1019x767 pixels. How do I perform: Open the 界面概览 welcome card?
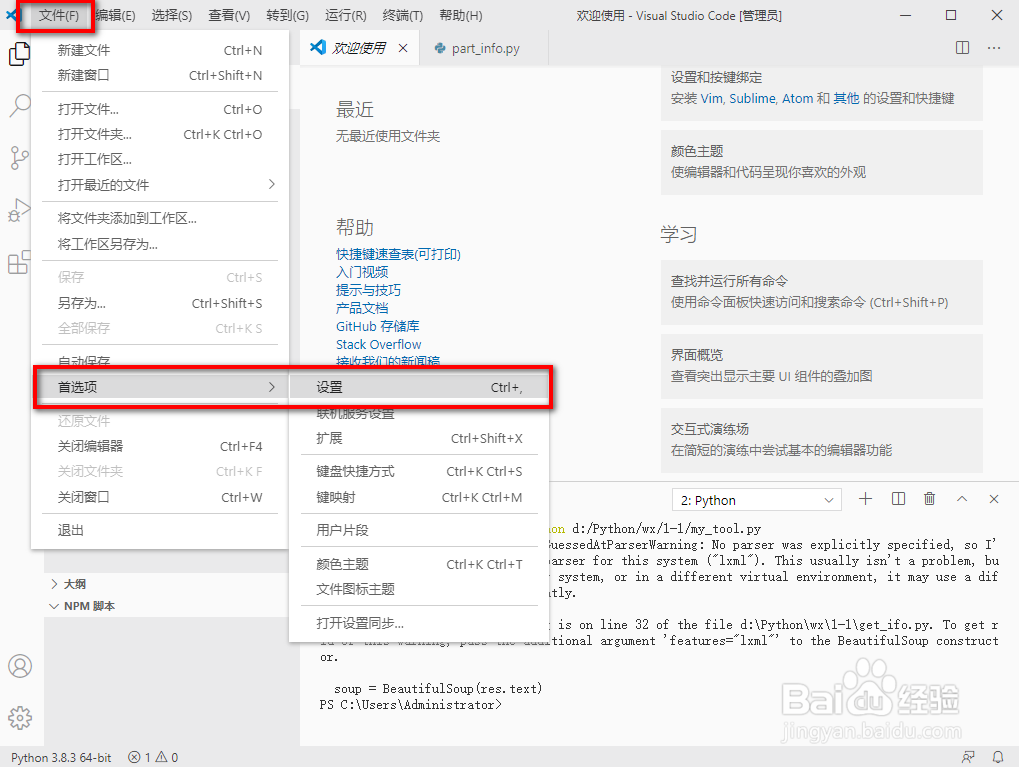(x=821, y=366)
